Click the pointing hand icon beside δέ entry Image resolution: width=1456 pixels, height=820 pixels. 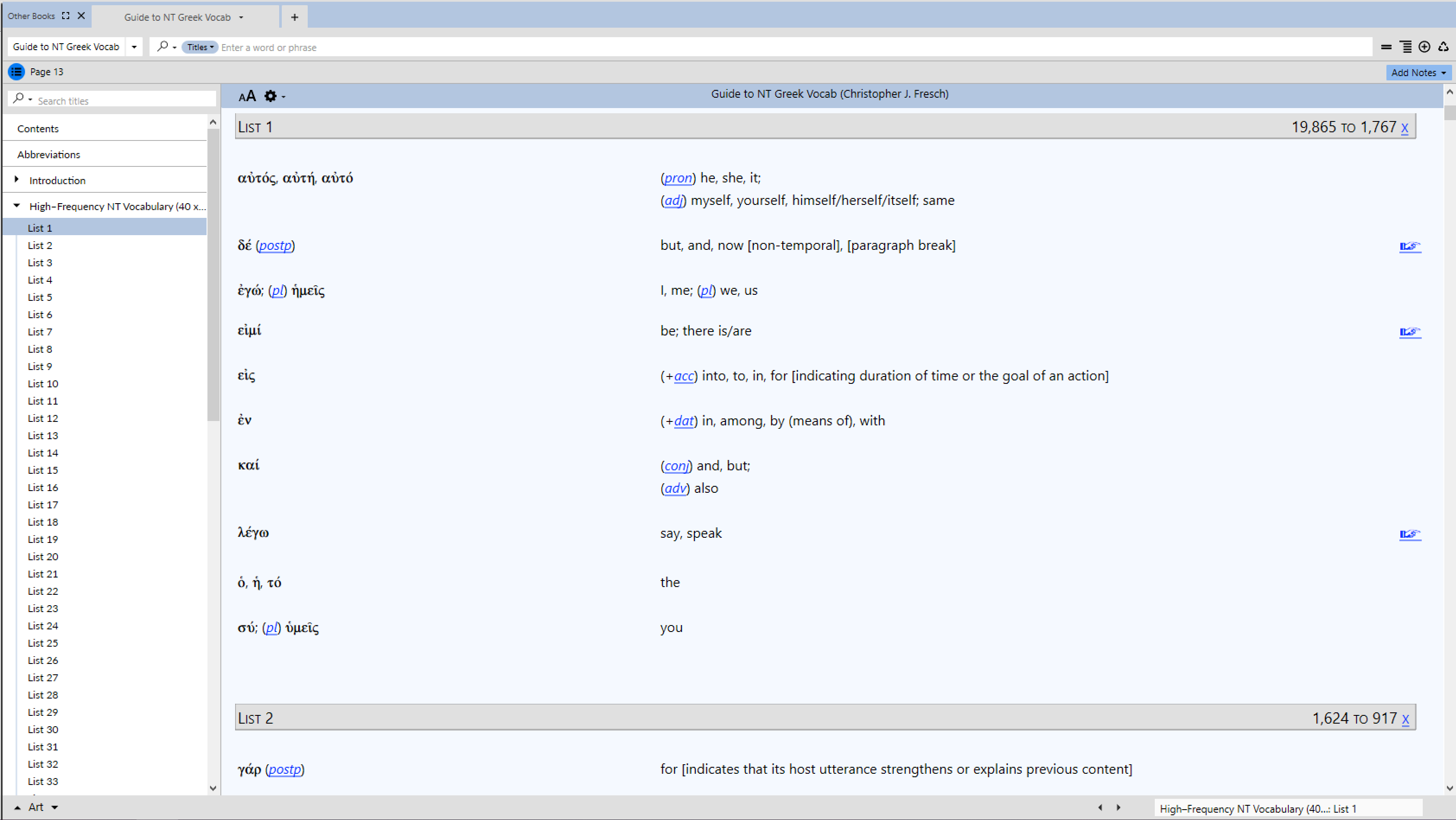(1410, 246)
